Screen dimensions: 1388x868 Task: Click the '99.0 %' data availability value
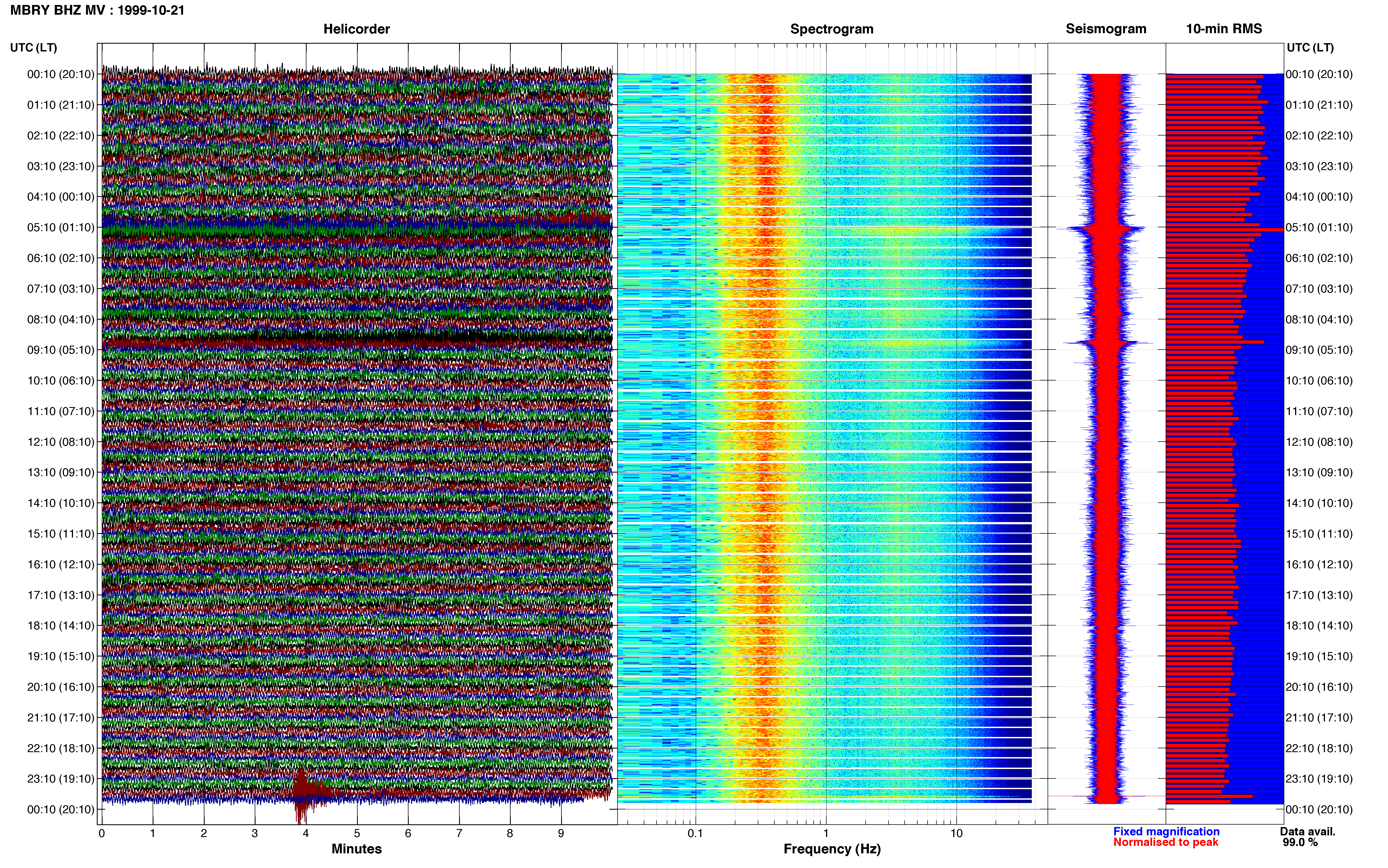tap(1300, 842)
